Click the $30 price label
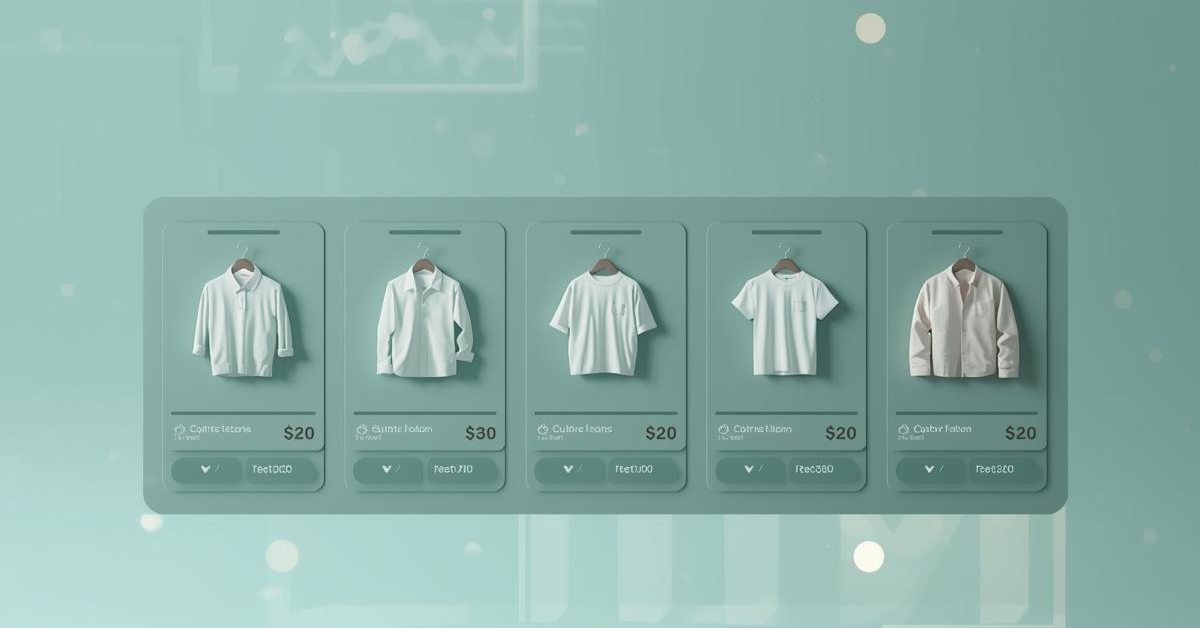This screenshot has height=628, width=1200. 481,433
